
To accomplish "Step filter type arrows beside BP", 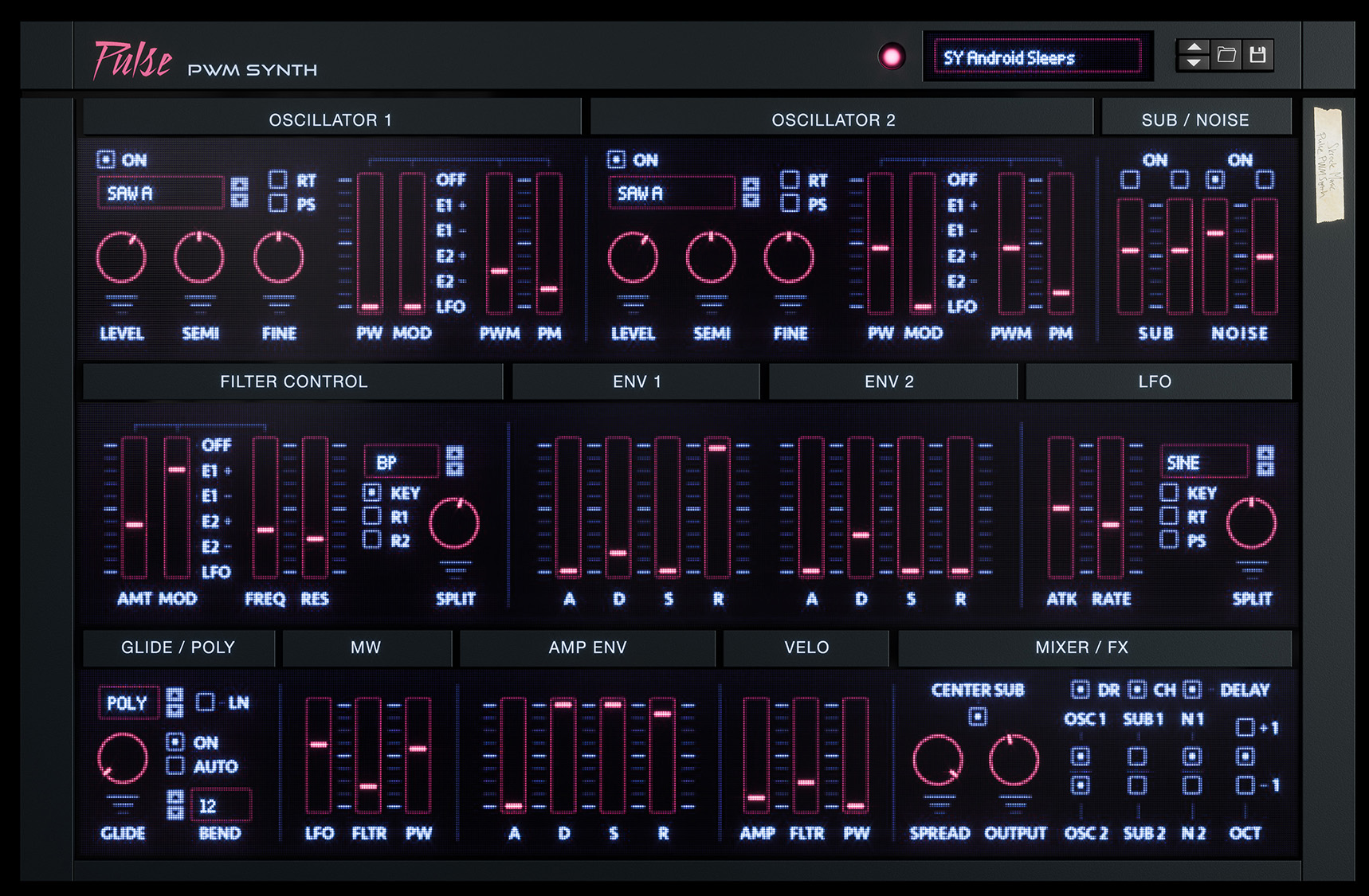I will click(x=454, y=461).
